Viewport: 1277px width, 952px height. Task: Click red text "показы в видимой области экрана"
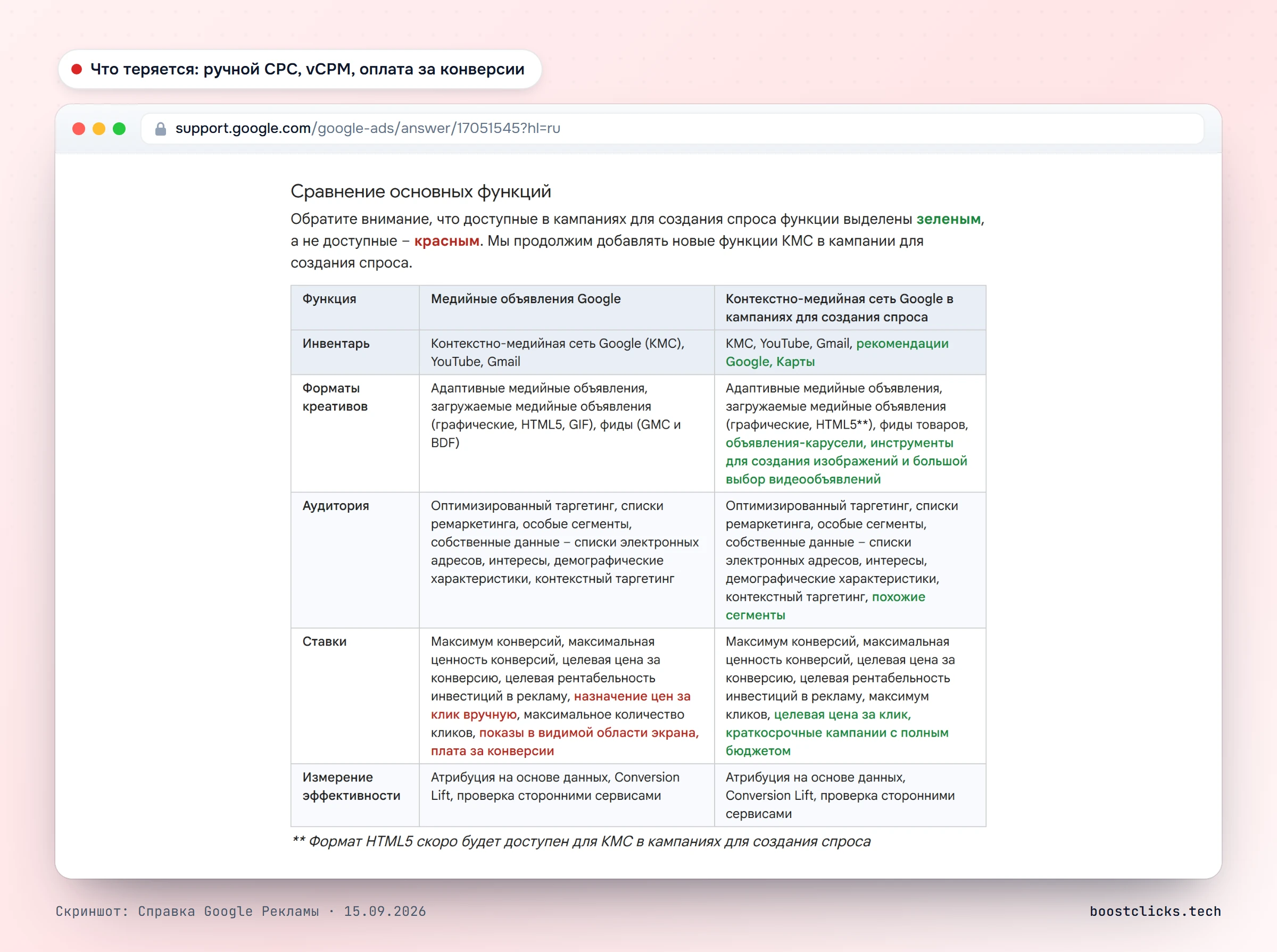588,732
